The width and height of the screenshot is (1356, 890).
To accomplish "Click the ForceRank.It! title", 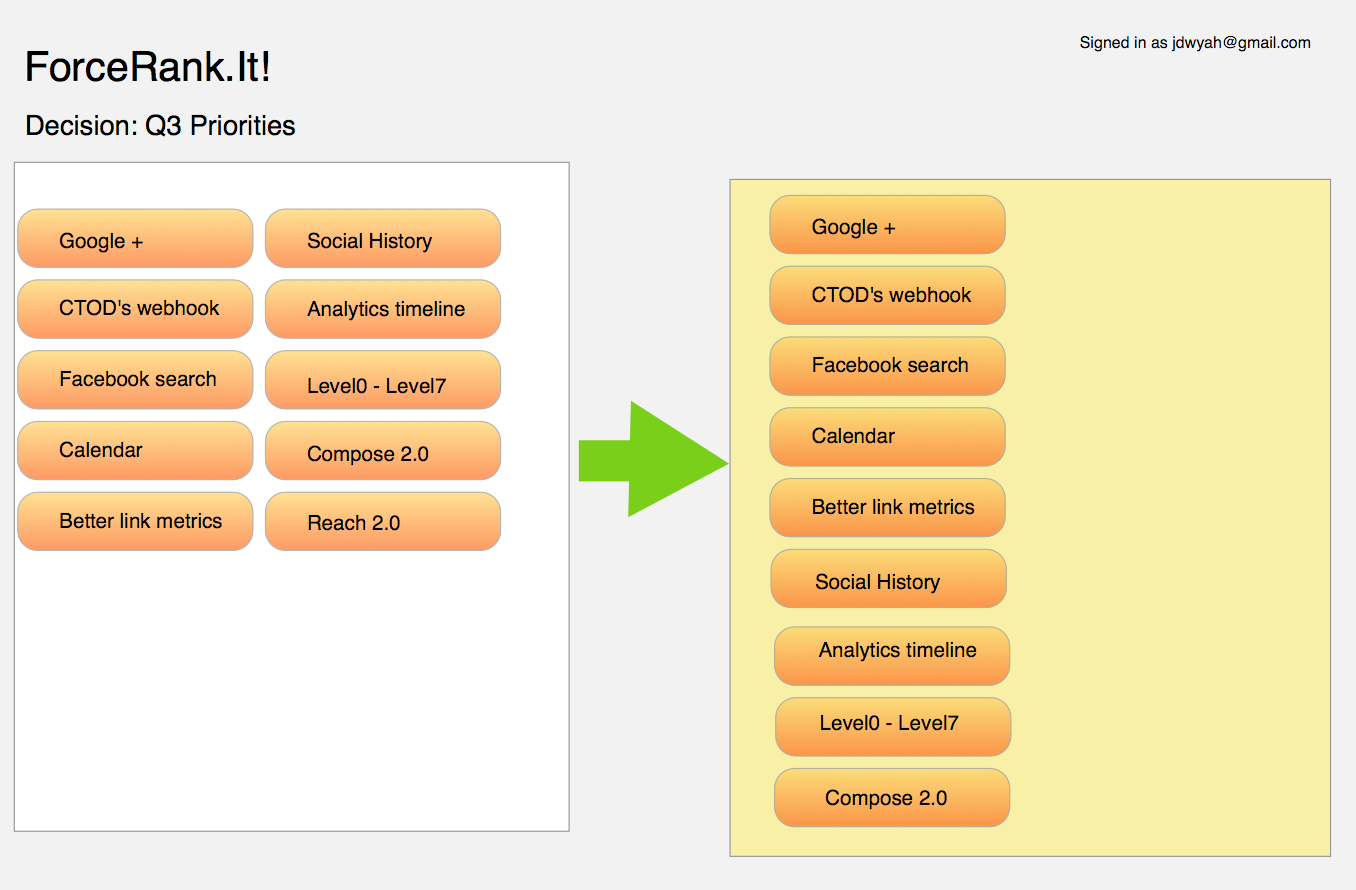I will click(148, 67).
